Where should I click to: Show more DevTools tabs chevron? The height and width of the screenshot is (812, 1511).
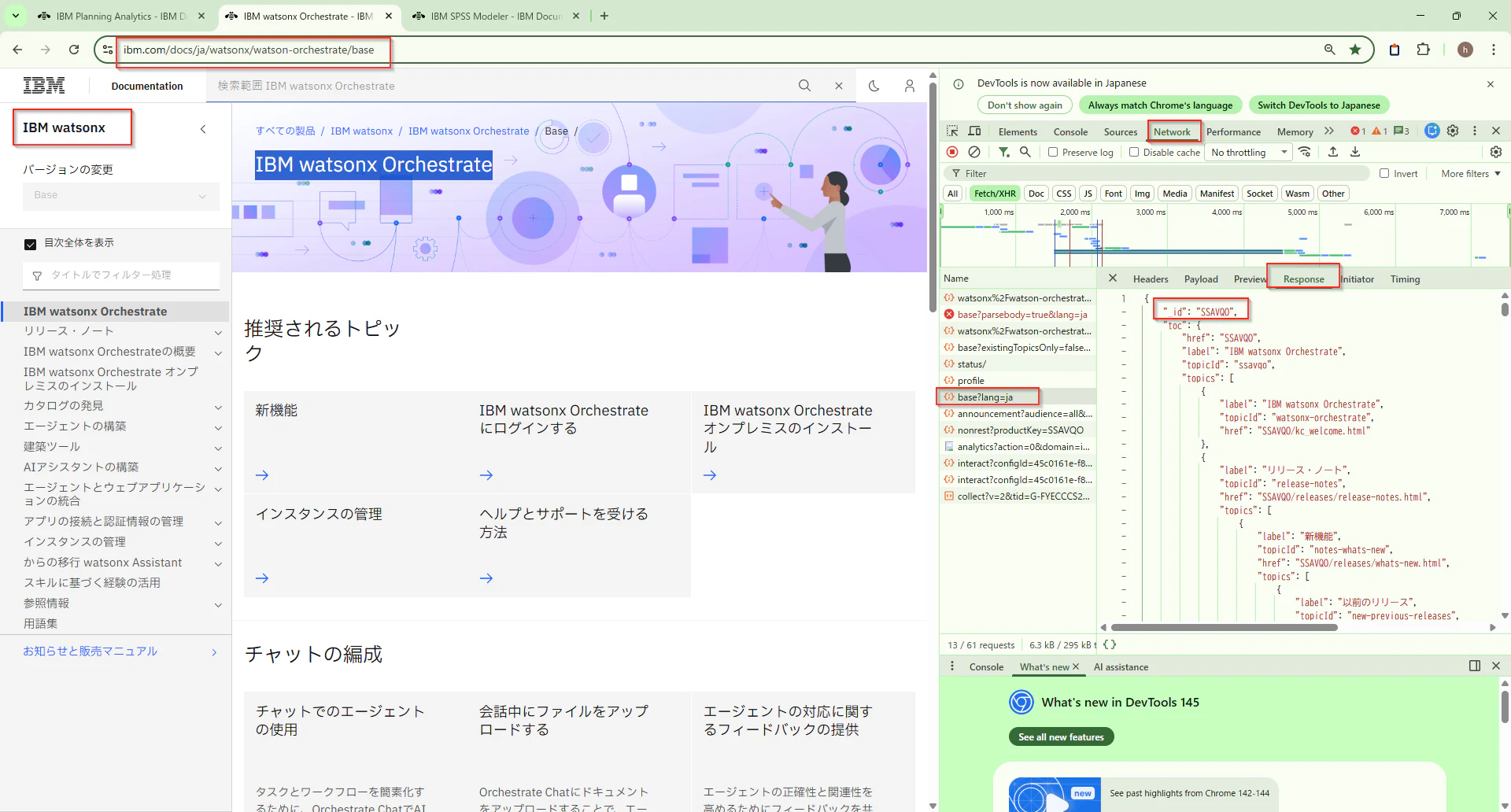pyautogui.click(x=1329, y=131)
